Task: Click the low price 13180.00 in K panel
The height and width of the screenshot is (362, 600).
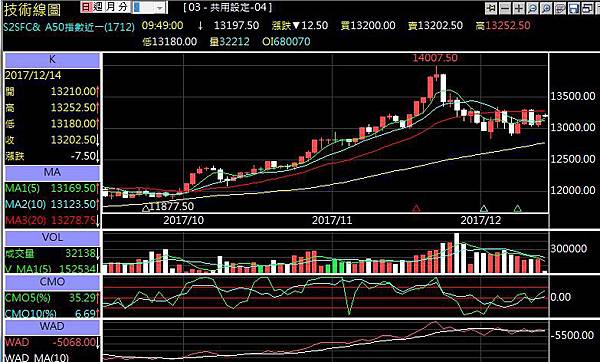Action: click(x=73, y=124)
